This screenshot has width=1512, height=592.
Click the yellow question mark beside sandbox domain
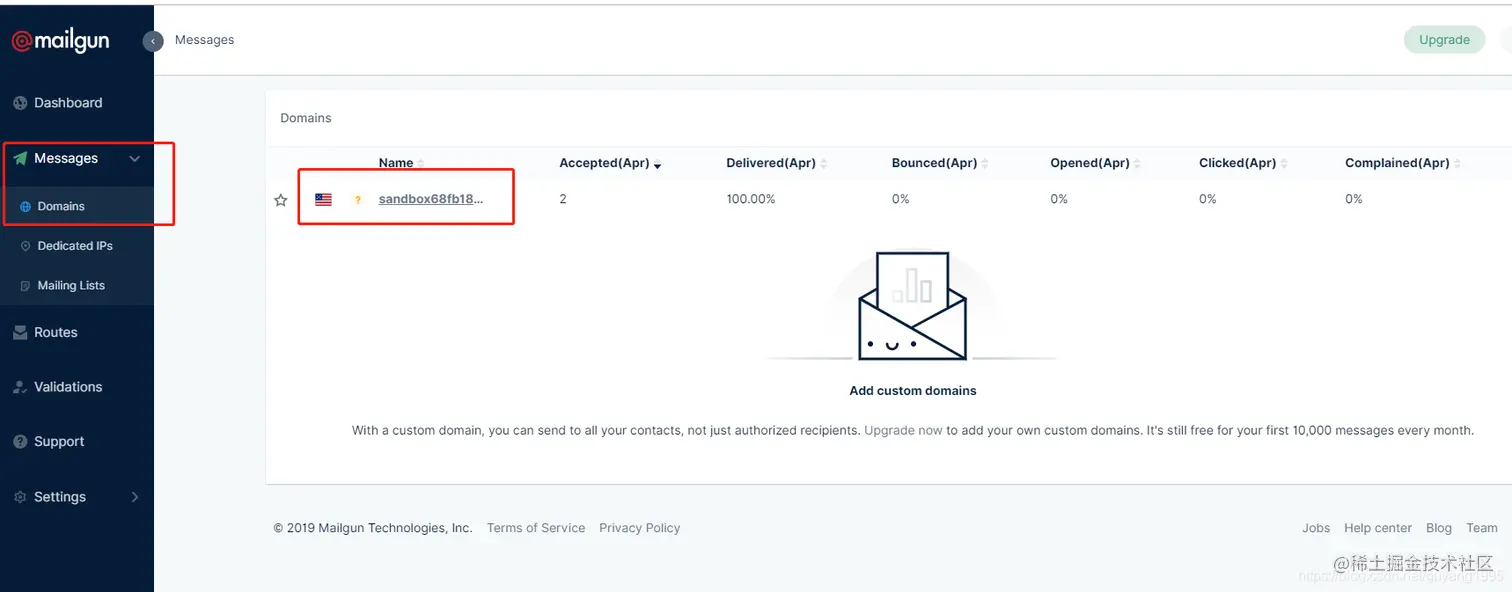click(358, 198)
